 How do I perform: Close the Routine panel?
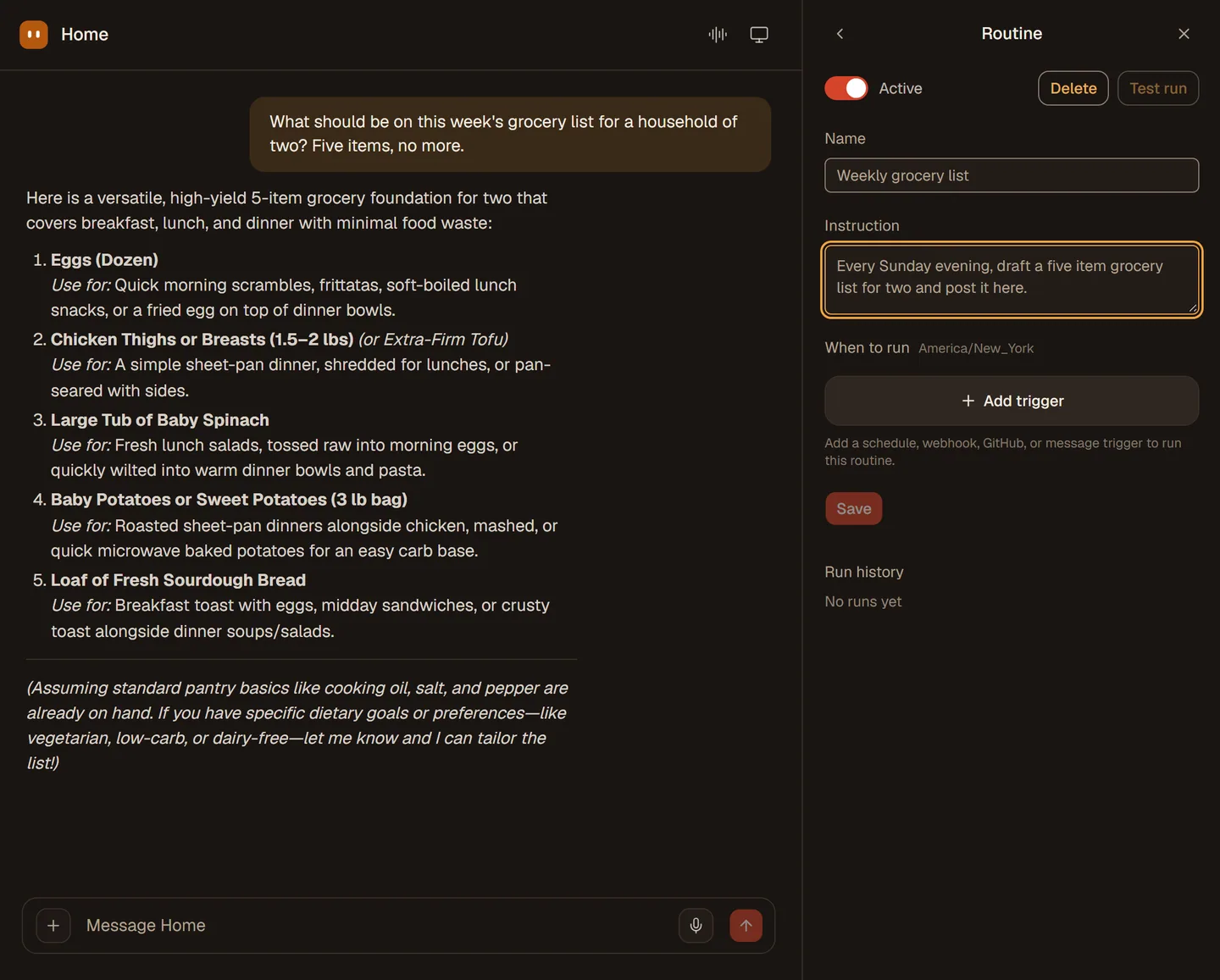pos(1184,34)
